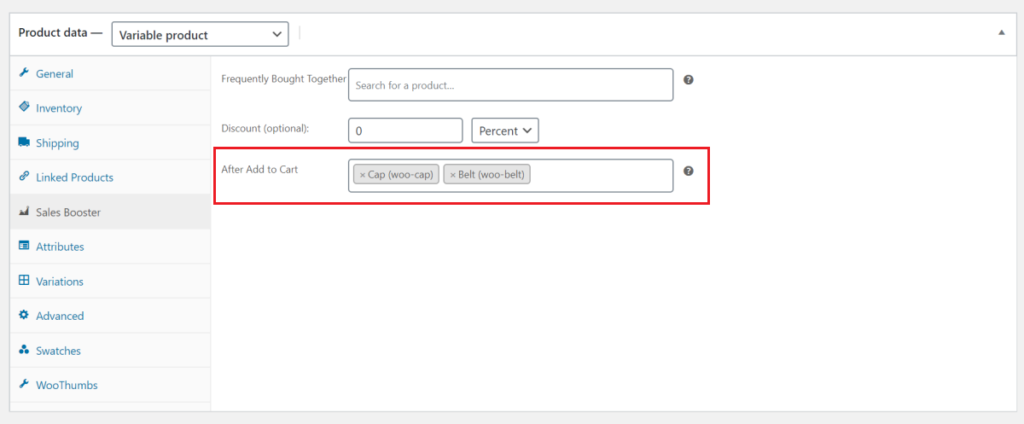Click the Sales Booster chart icon
The height and width of the screenshot is (424, 1024).
pyautogui.click(x=24, y=212)
